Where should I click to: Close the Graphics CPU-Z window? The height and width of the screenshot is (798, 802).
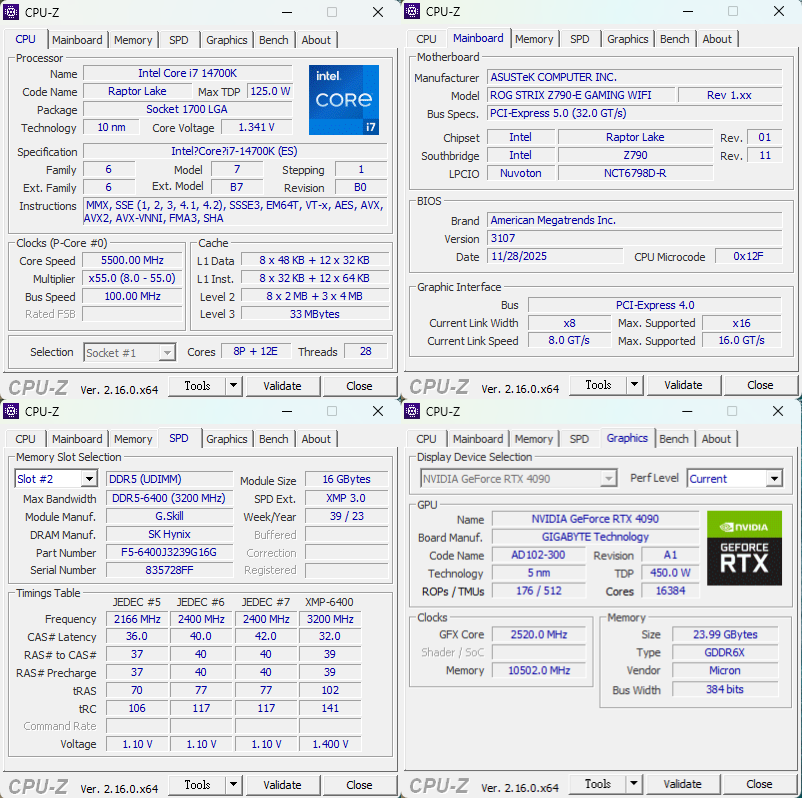point(778,411)
